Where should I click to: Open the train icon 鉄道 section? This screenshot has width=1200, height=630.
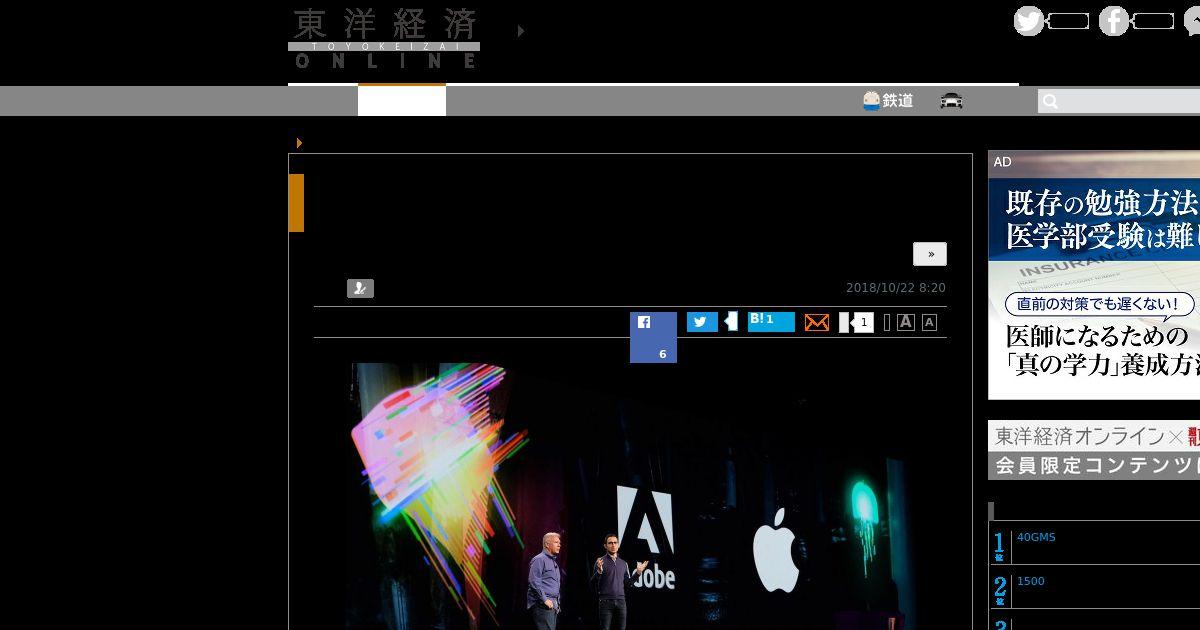pyautogui.click(x=888, y=101)
